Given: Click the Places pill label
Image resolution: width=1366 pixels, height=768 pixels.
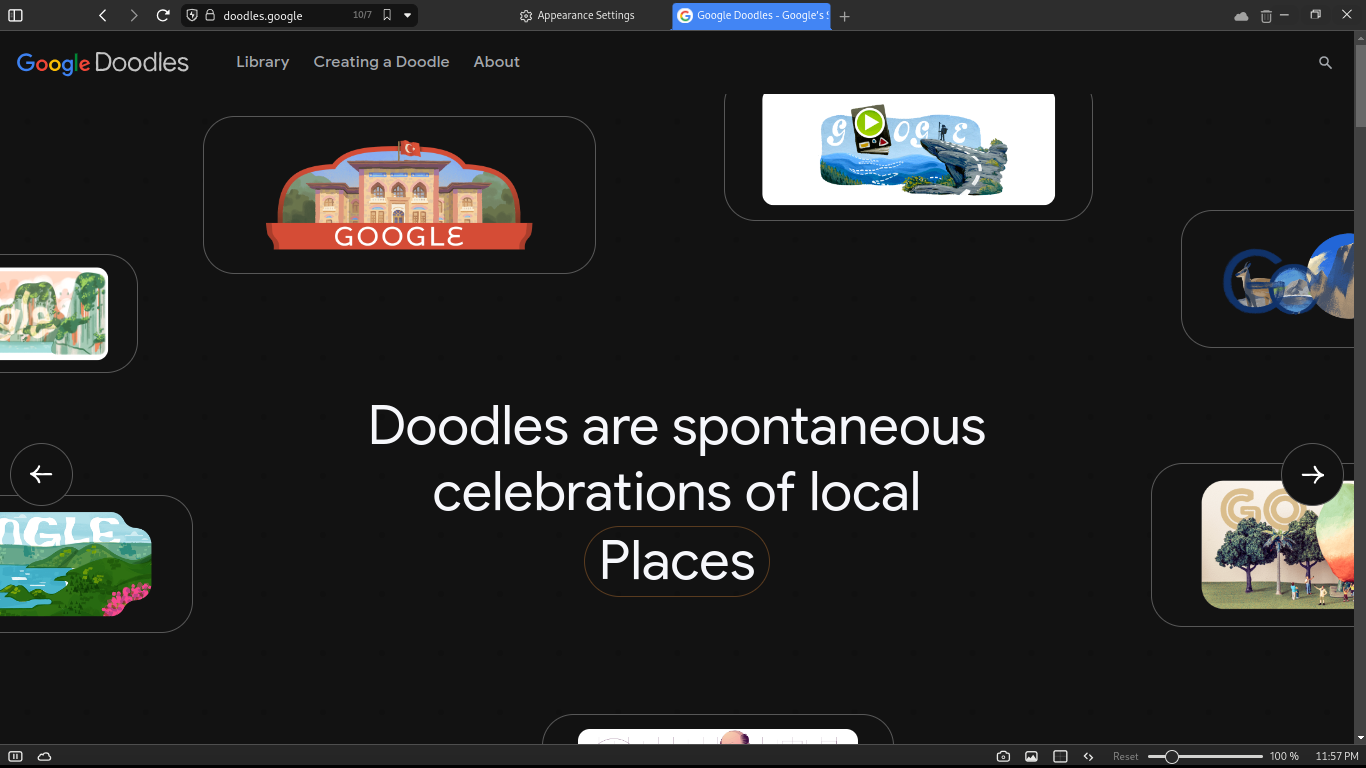Looking at the screenshot, I should 677,561.
